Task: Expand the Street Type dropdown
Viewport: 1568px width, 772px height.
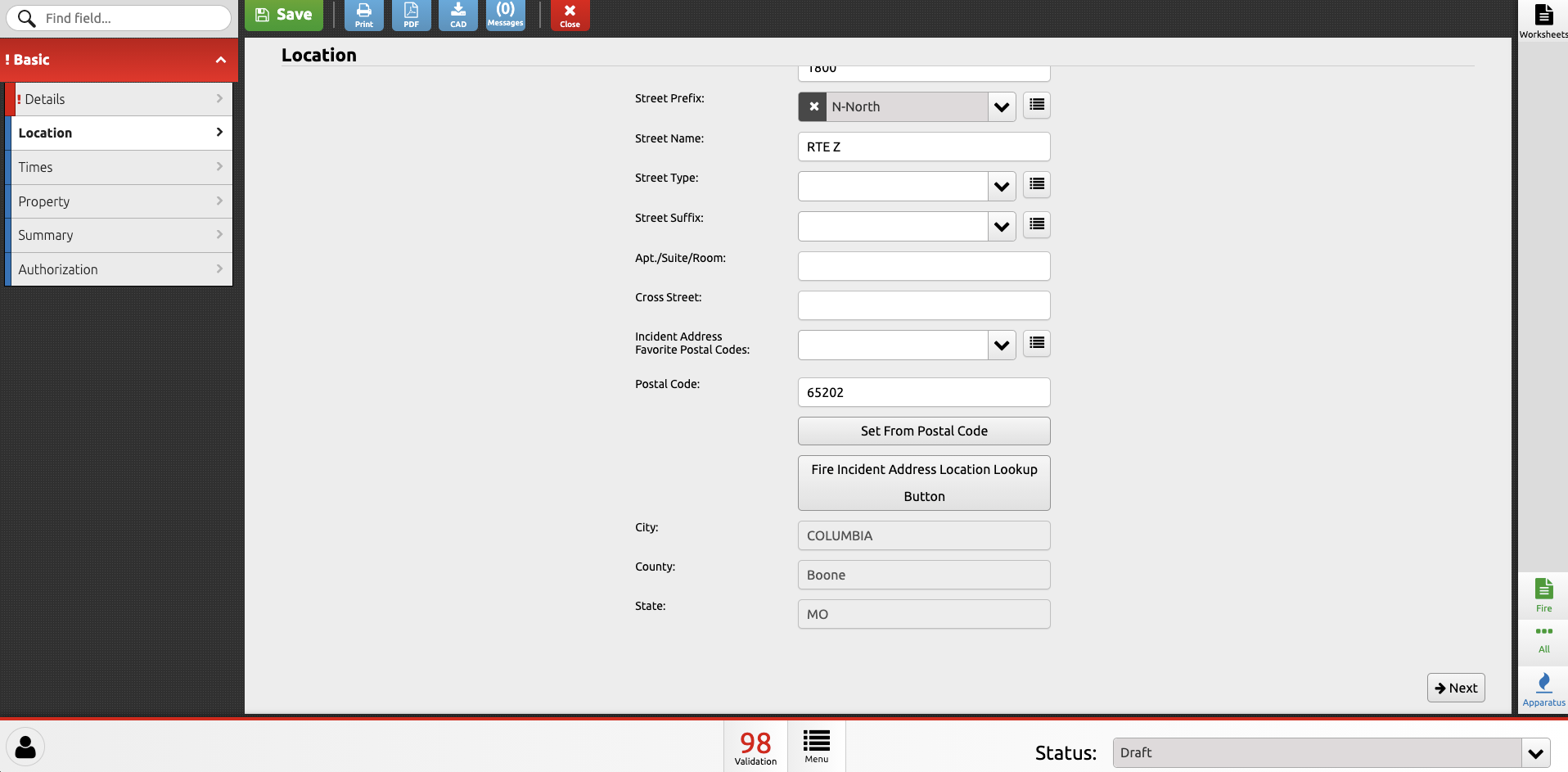Action: (1001, 187)
